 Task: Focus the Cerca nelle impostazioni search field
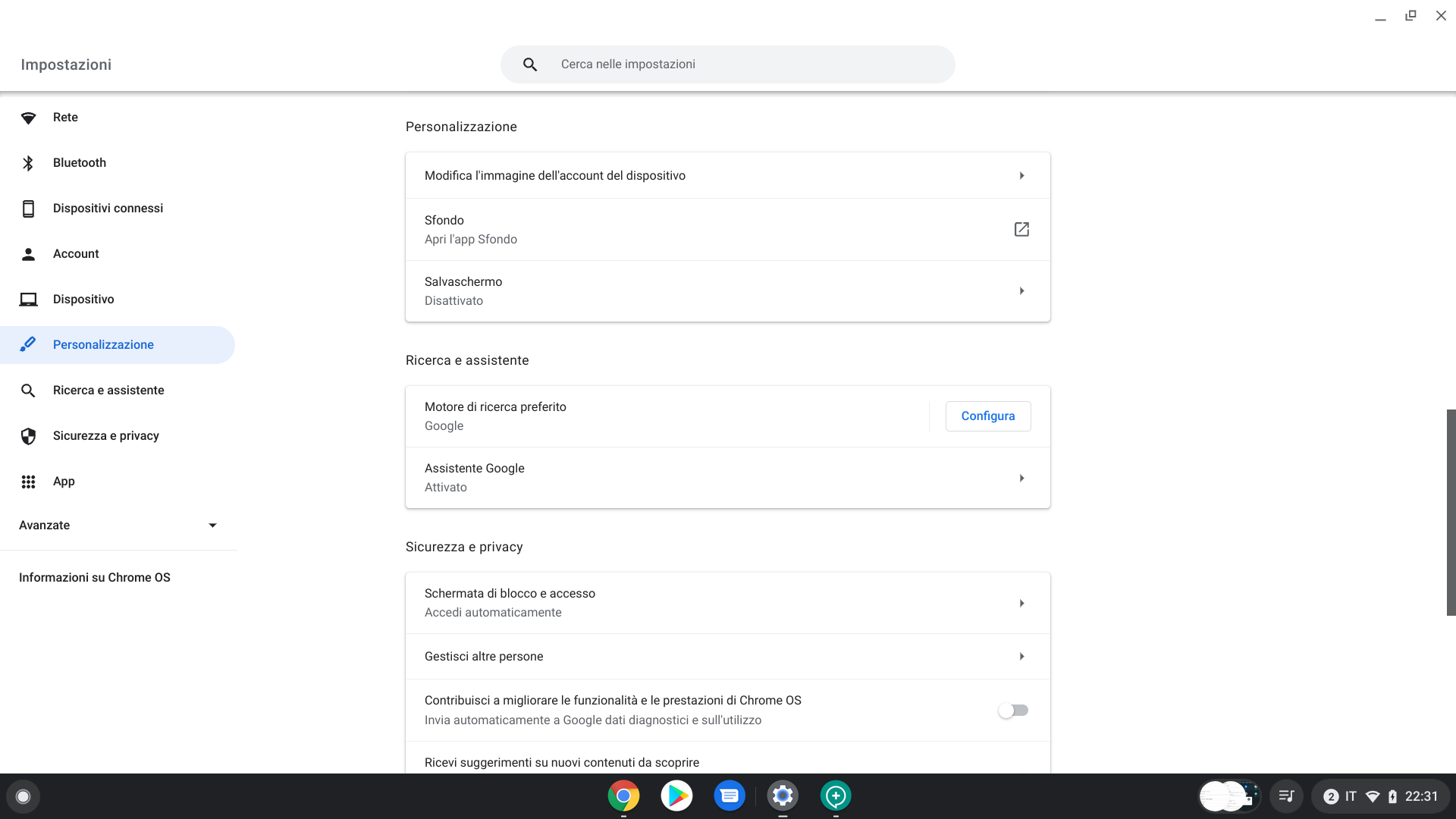728,64
